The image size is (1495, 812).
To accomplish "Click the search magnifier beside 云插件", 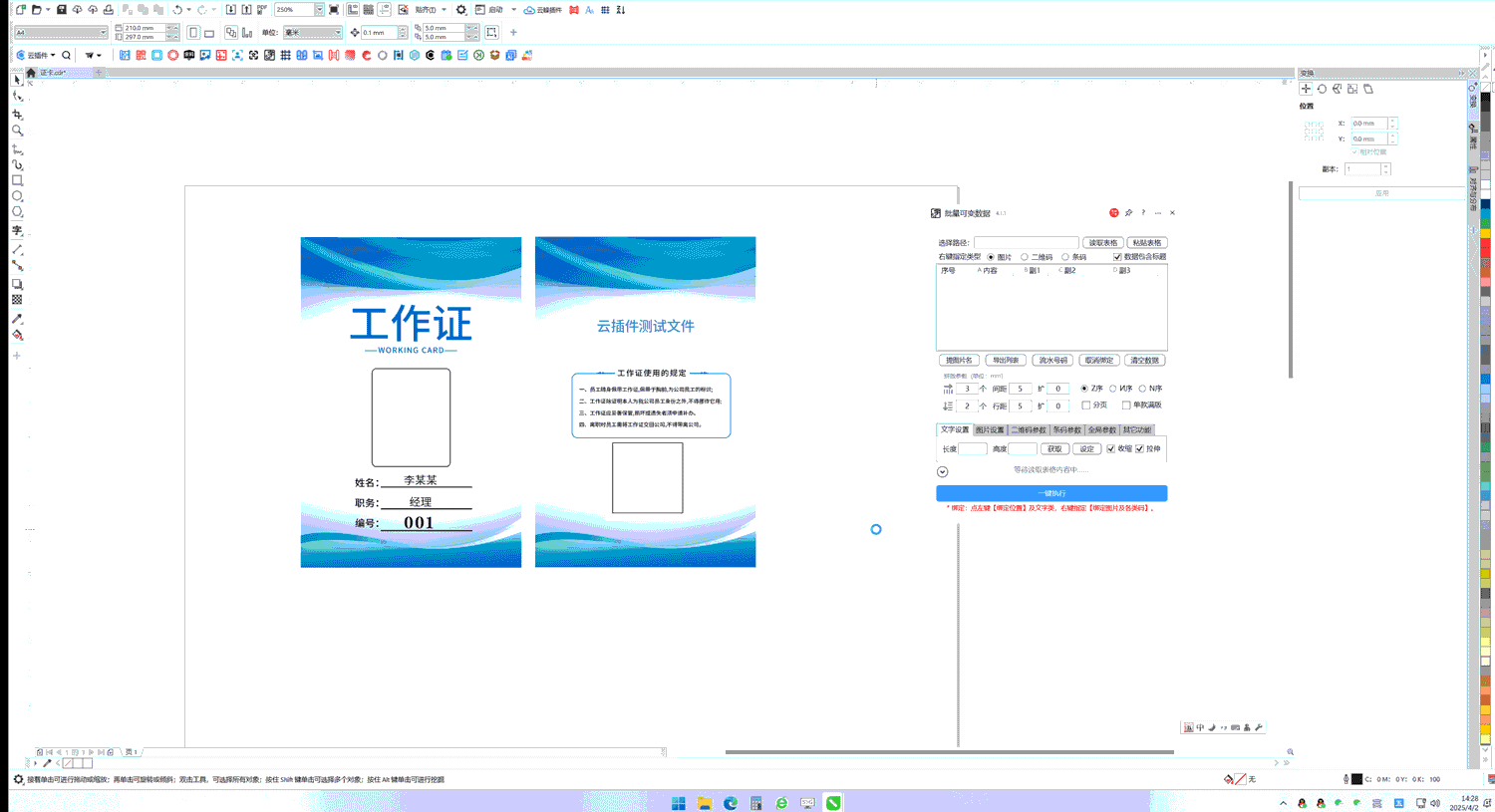I will tap(66, 55).
